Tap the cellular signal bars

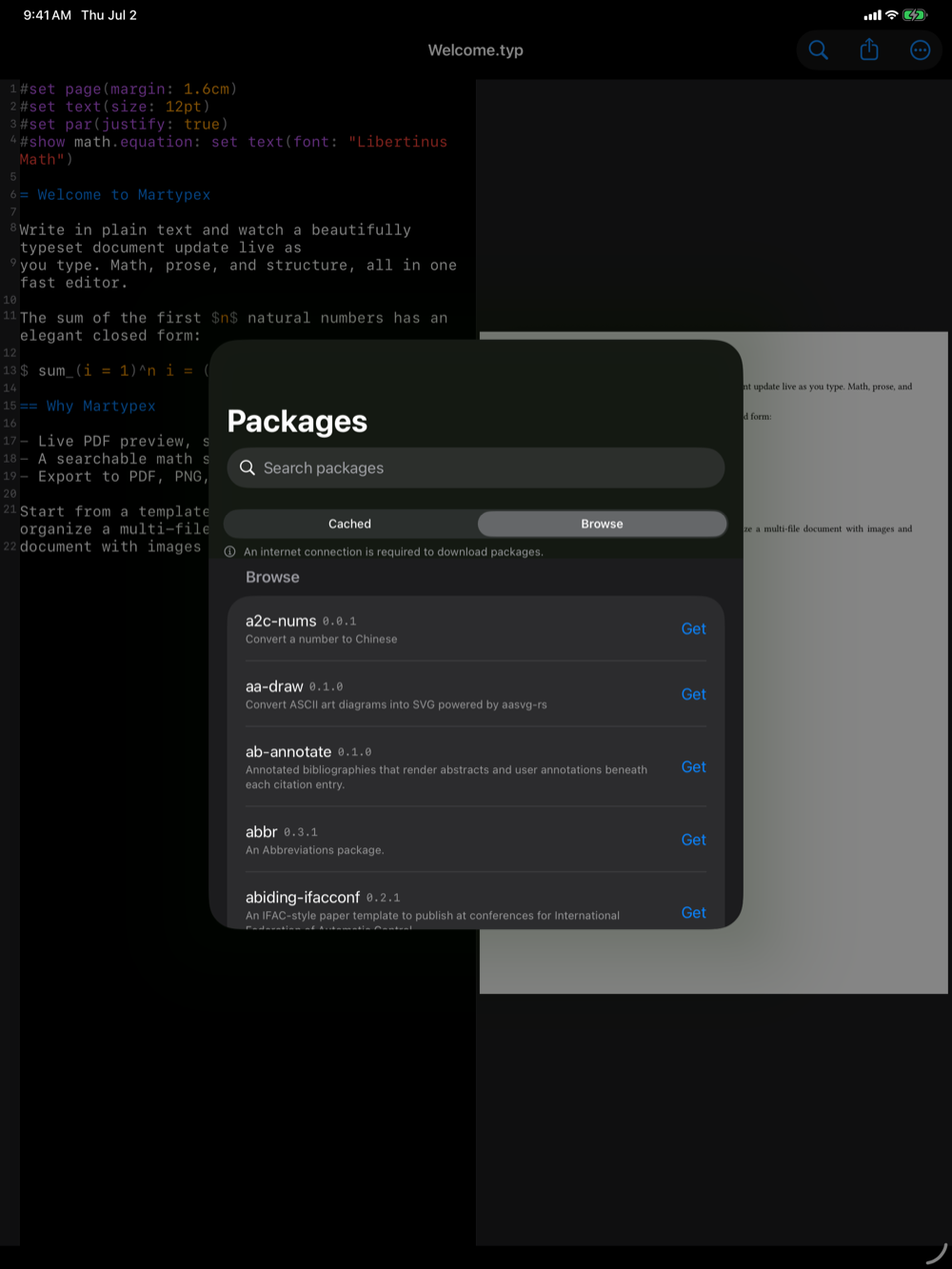(872, 15)
